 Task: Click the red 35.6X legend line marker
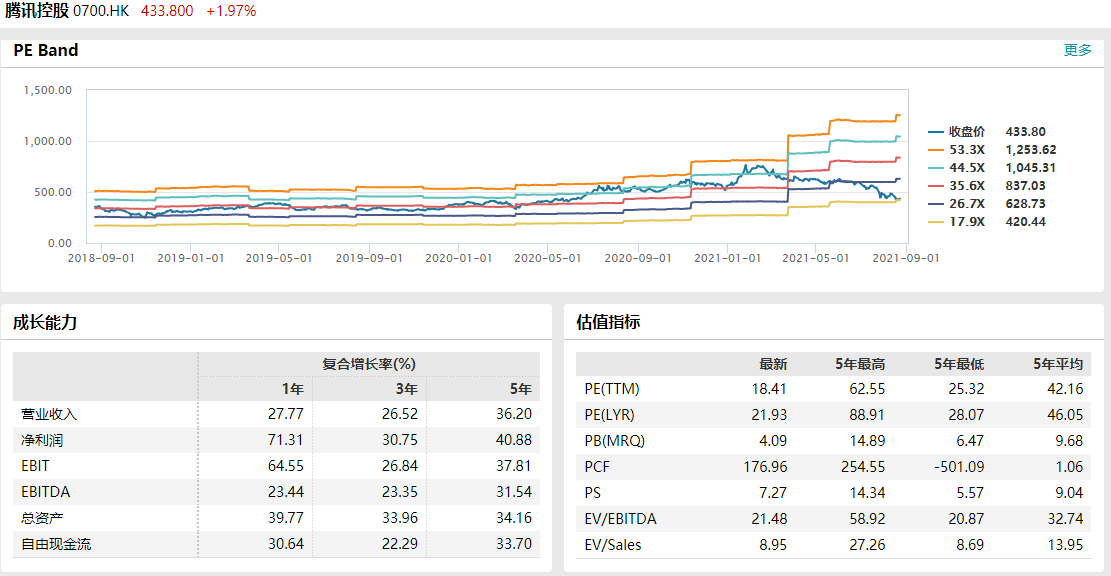(x=936, y=186)
